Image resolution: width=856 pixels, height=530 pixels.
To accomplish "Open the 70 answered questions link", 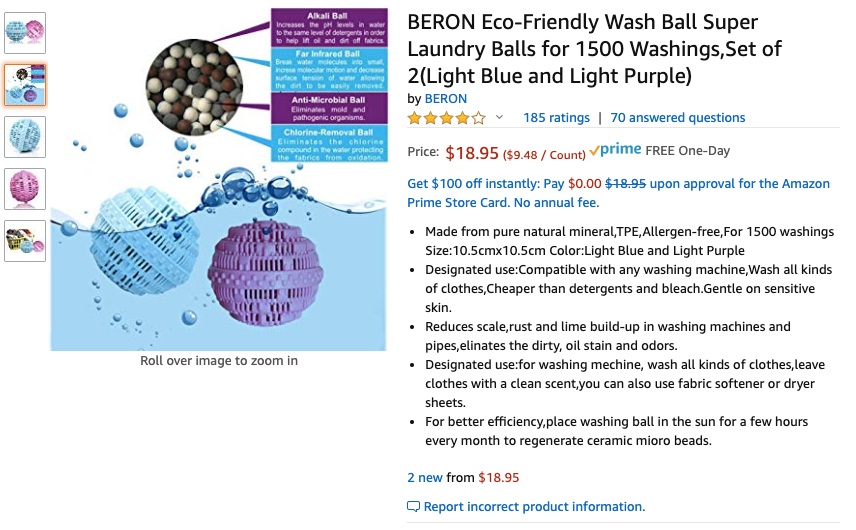I will 677,117.
